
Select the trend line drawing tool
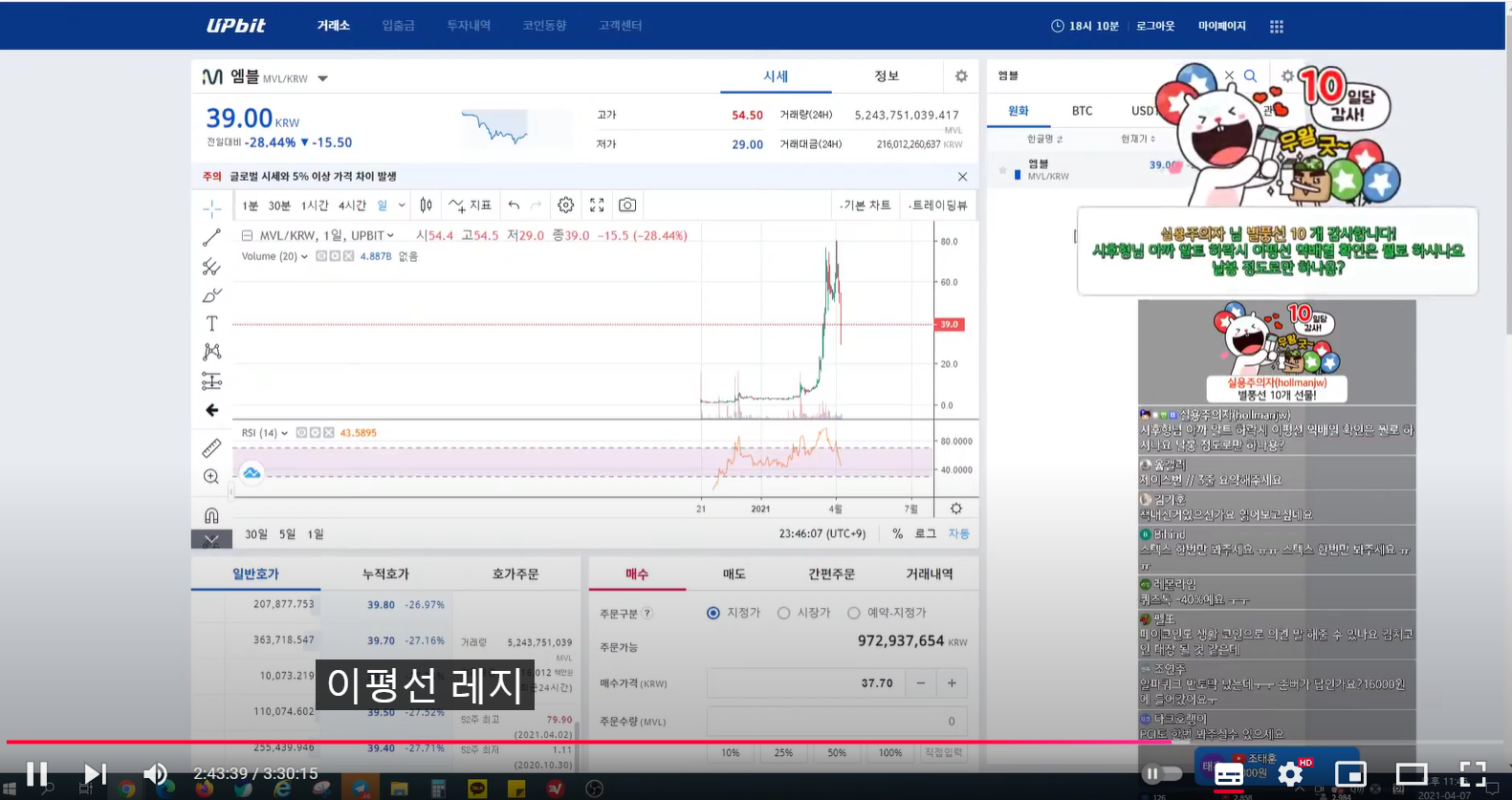tap(211, 237)
